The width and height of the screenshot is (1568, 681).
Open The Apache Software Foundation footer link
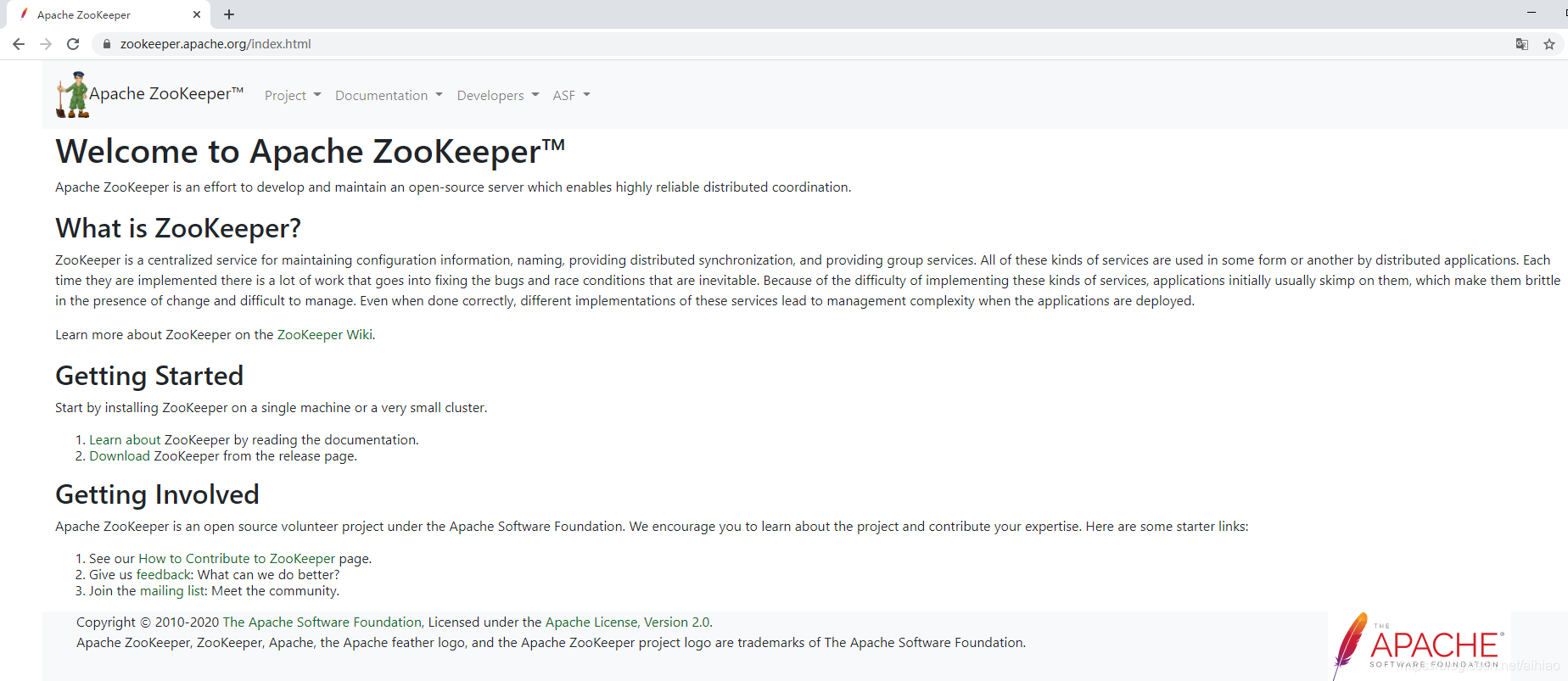coord(322,622)
